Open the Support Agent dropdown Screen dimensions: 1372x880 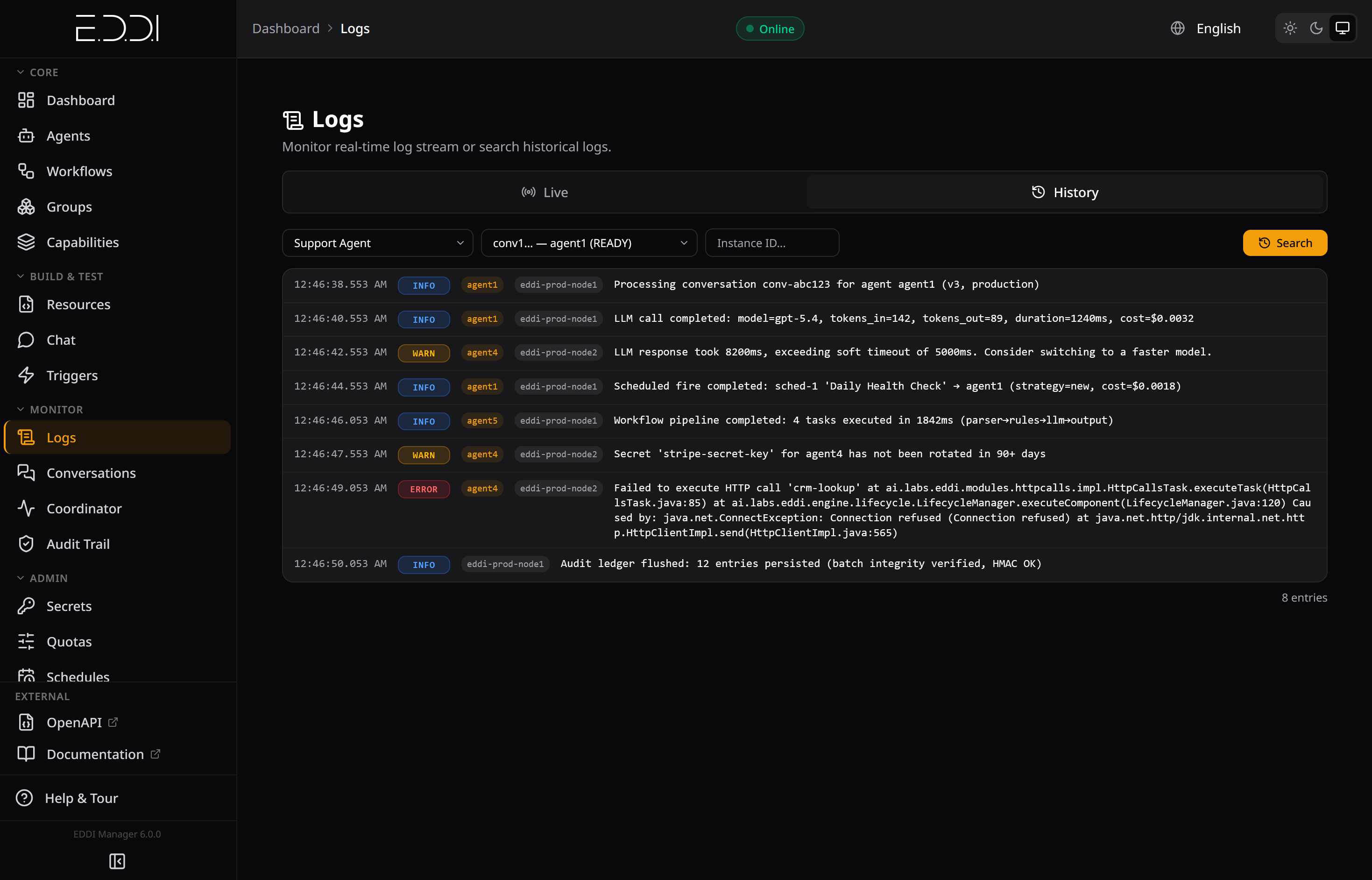[378, 243]
